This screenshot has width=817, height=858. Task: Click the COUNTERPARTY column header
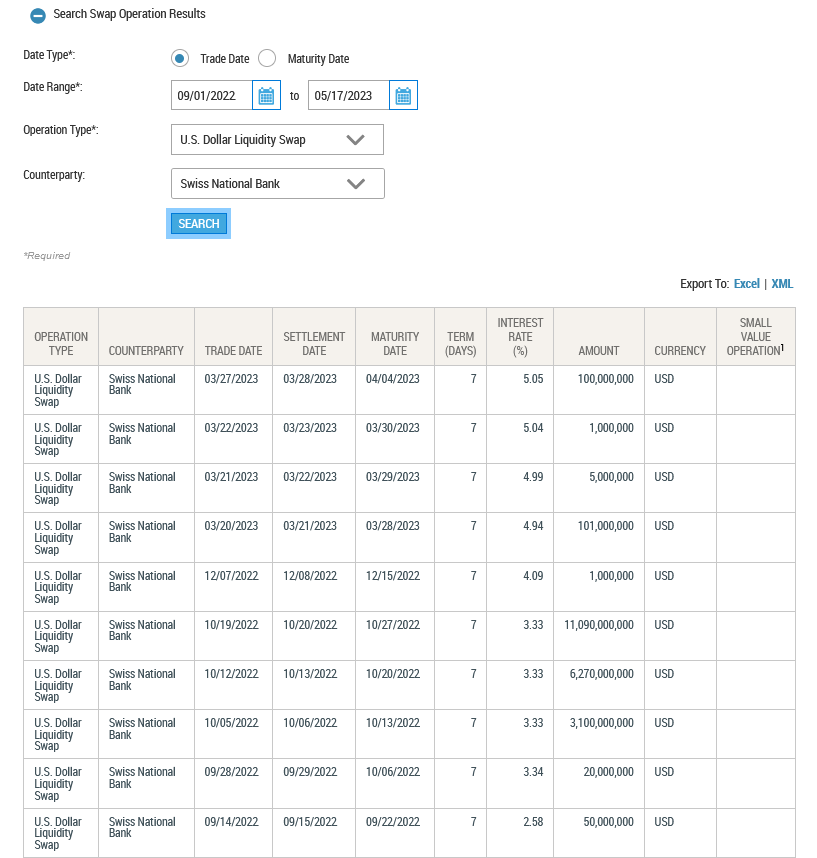(x=146, y=337)
